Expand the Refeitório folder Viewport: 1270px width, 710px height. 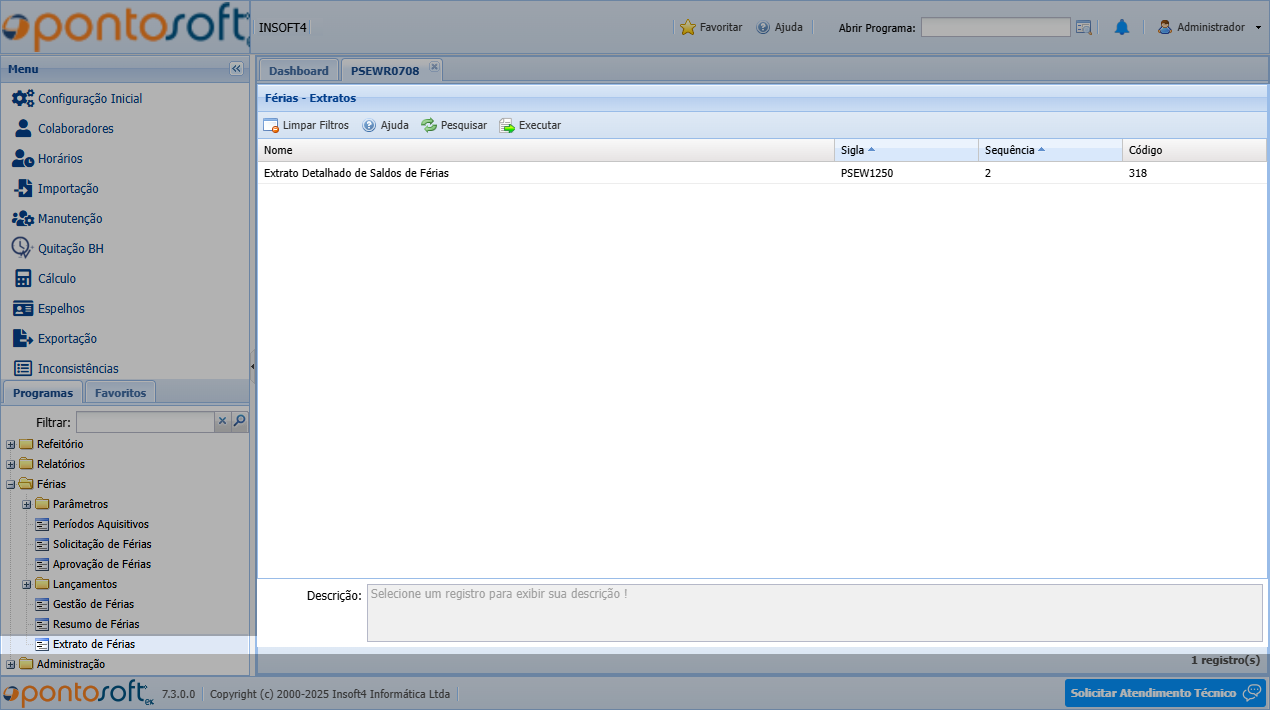coord(11,444)
